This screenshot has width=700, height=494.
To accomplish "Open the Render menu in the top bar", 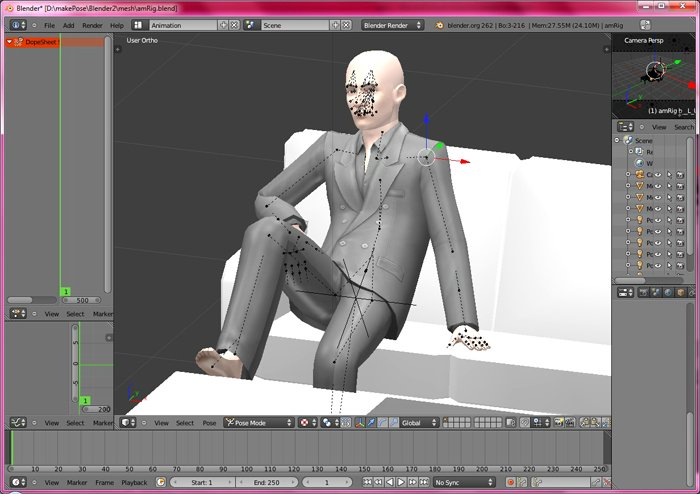I will pyautogui.click(x=92, y=25).
